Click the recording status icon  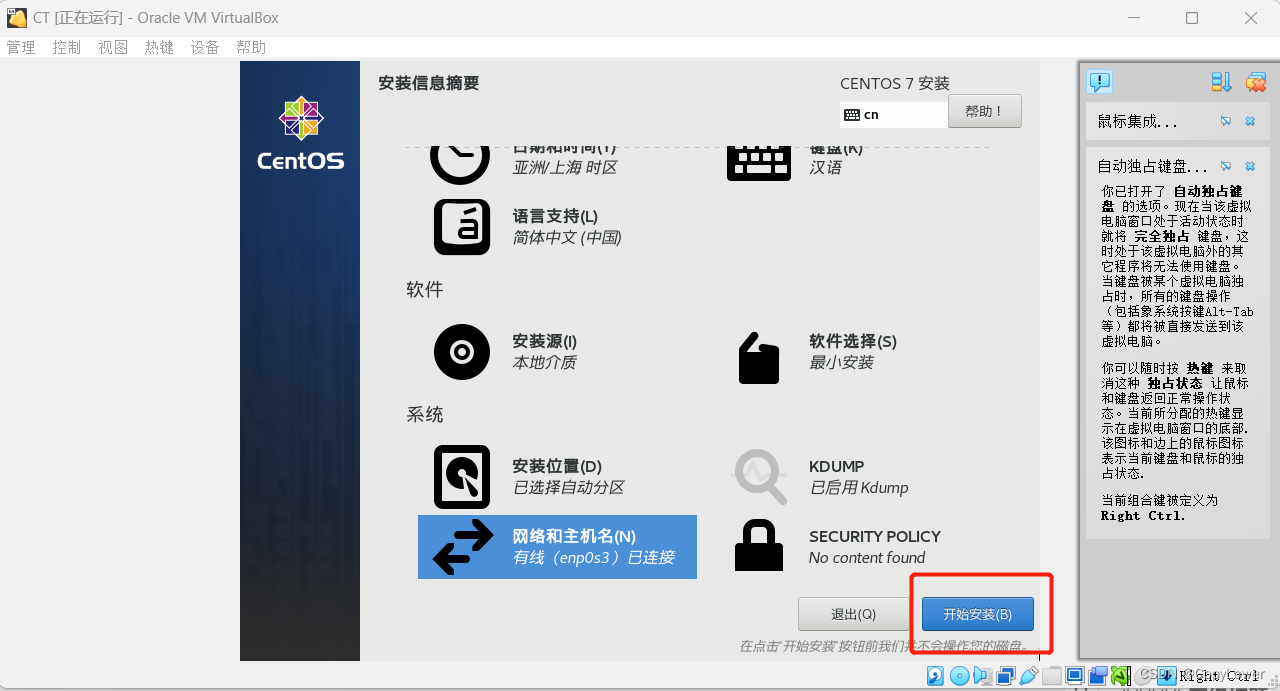(1098, 676)
